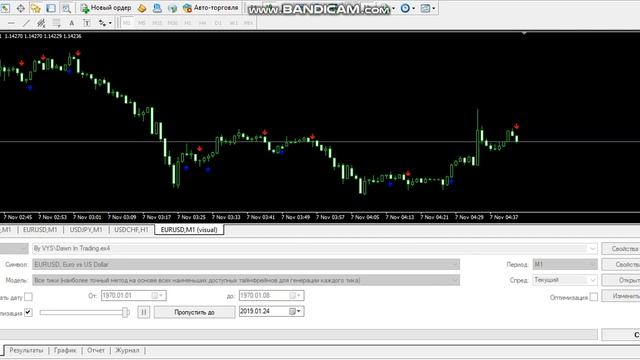The height and width of the screenshot is (360, 640).
Task: Switch to the USDCHF,H1 chart tab
Action: [x=131, y=230]
